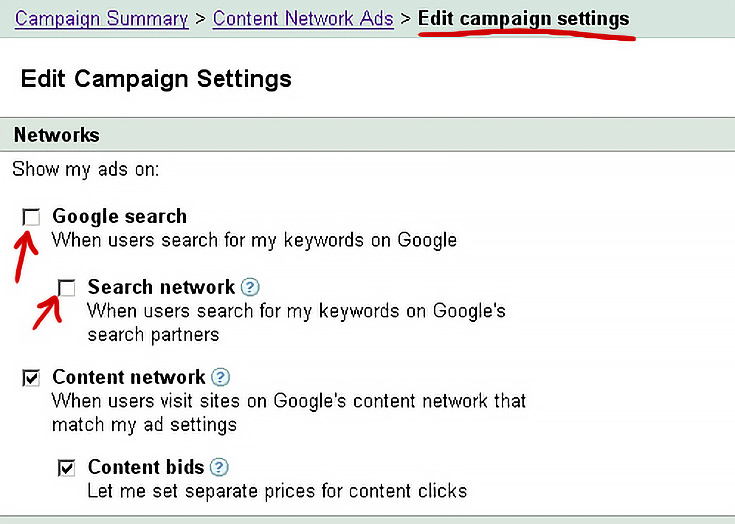Go to Campaign Summary breadcrumb link
The width and height of the screenshot is (735, 524).
pos(101,19)
